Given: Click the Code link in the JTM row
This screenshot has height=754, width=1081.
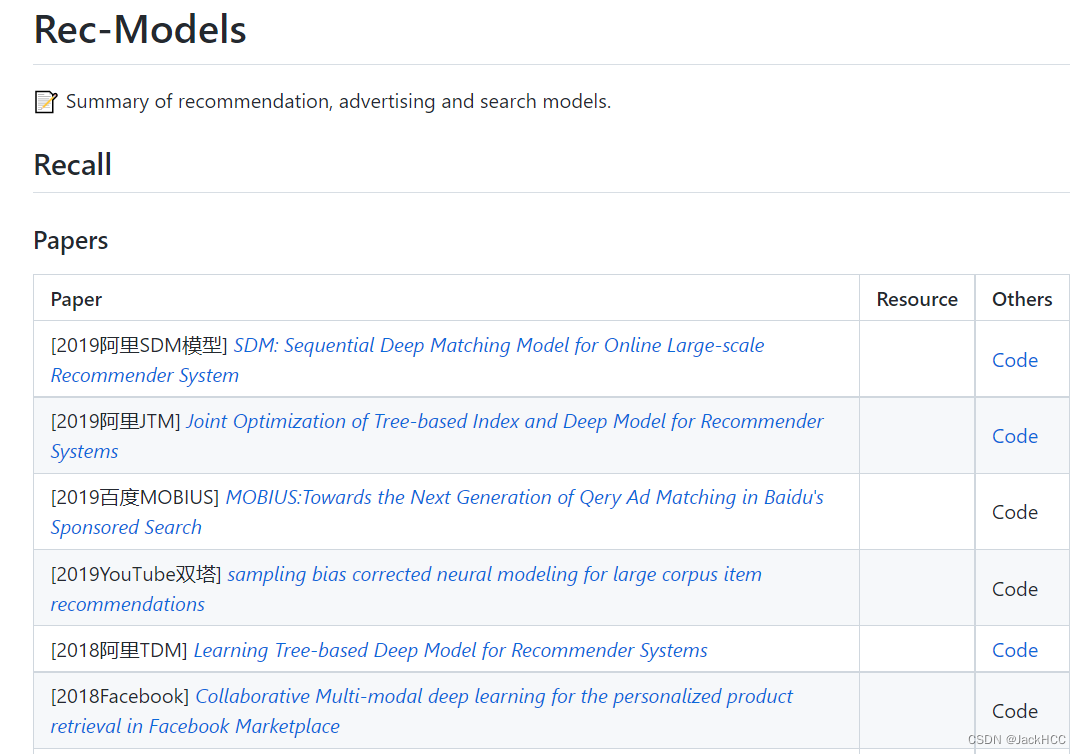Looking at the screenshot, I should tap(1015, 436).
